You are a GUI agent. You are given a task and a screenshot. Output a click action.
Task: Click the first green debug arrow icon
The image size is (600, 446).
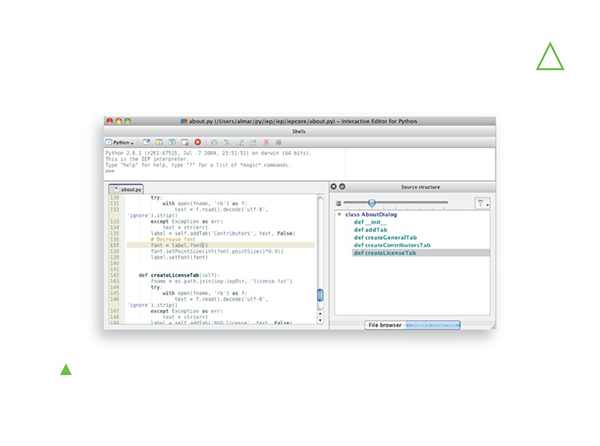[x=214, y=142]
